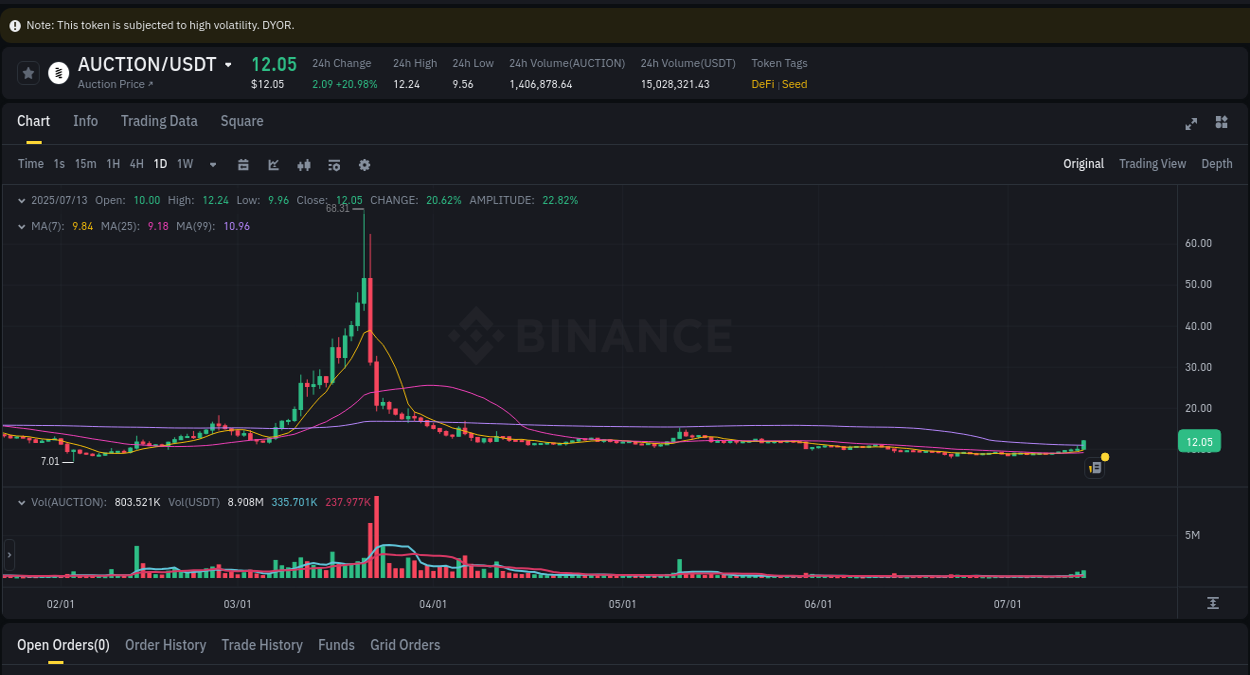The height and width of the screenshot is (675, 1250).
Task: Open the chart settings gear icon
Action: (x=364, y=164)
